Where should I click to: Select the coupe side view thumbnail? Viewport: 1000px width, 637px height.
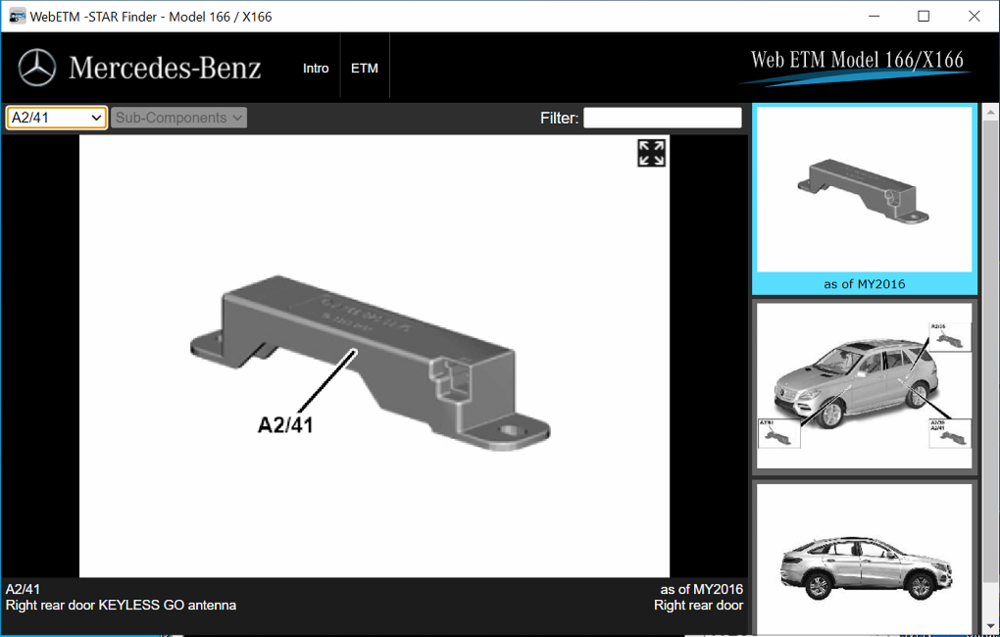click(x=864, y=555)
